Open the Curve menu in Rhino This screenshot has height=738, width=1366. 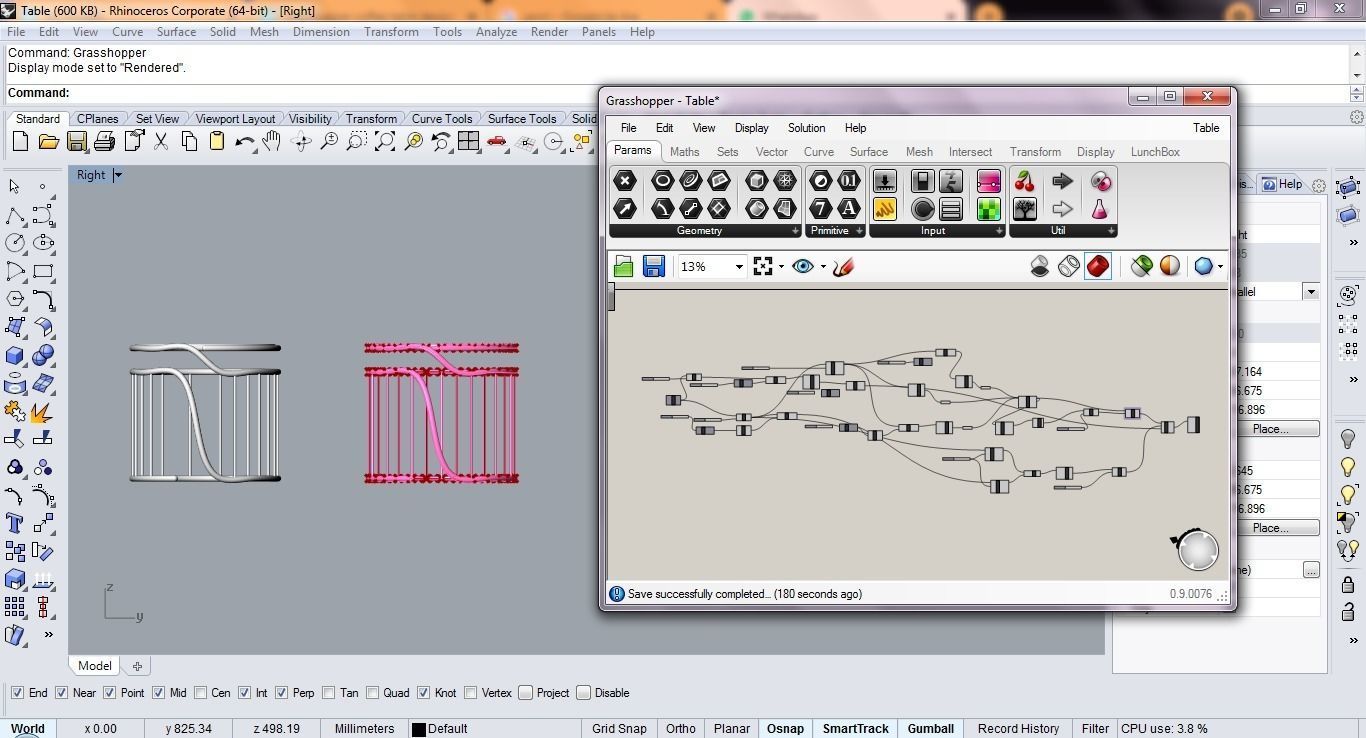click(x=127, y=32)
